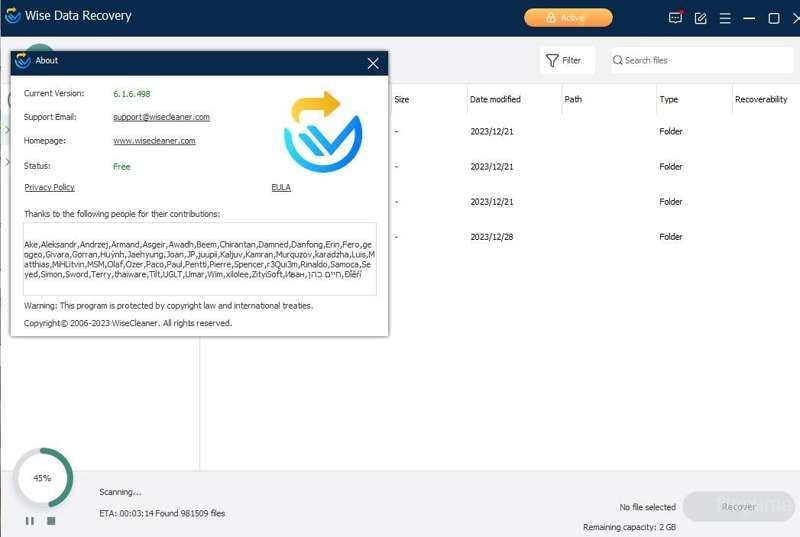The image size is (800, 537).
Task: Click the 45% circular scan progress indicator
Action: click(43, 478)
